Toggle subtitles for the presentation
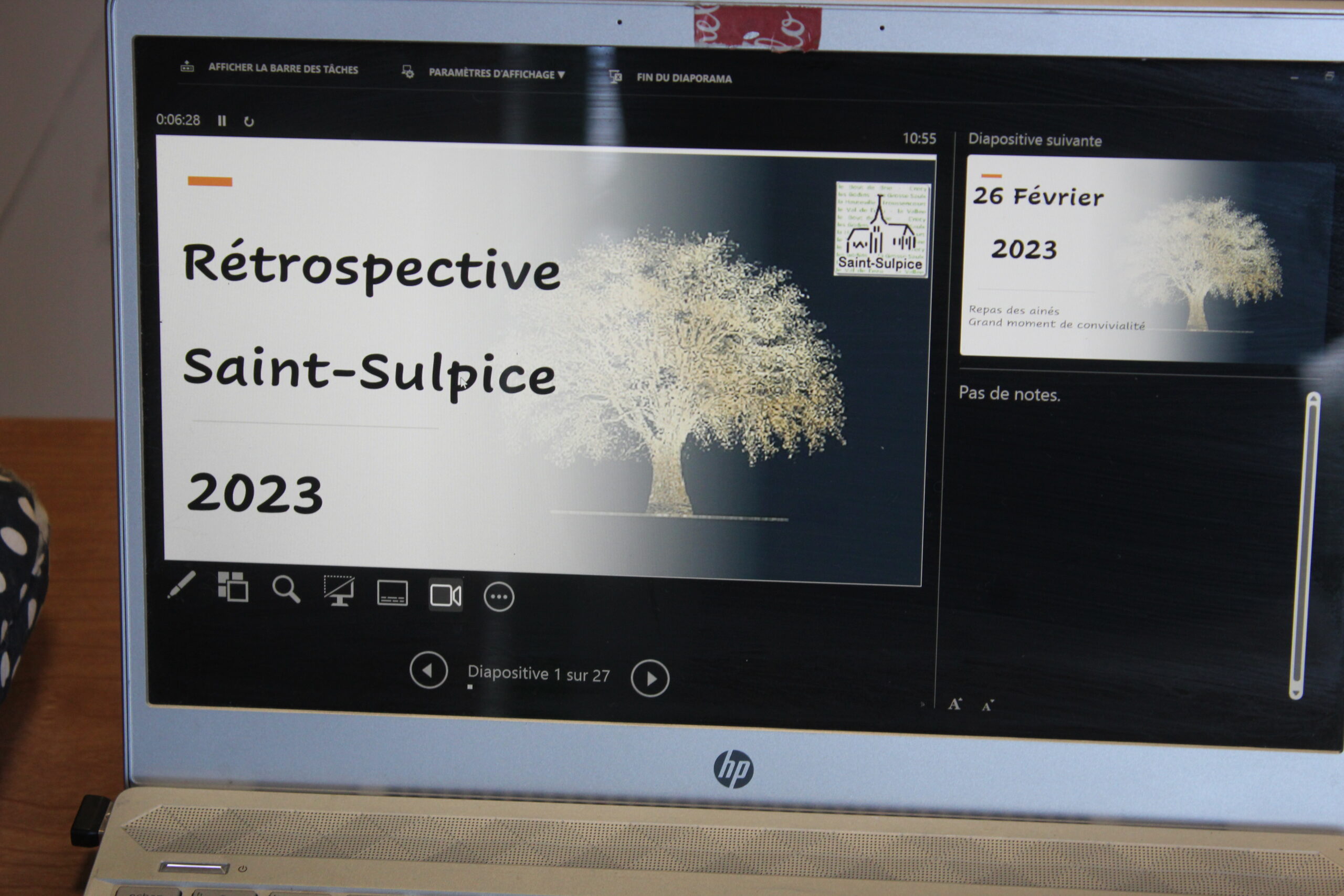The image size is (1344, 896). 393,593
